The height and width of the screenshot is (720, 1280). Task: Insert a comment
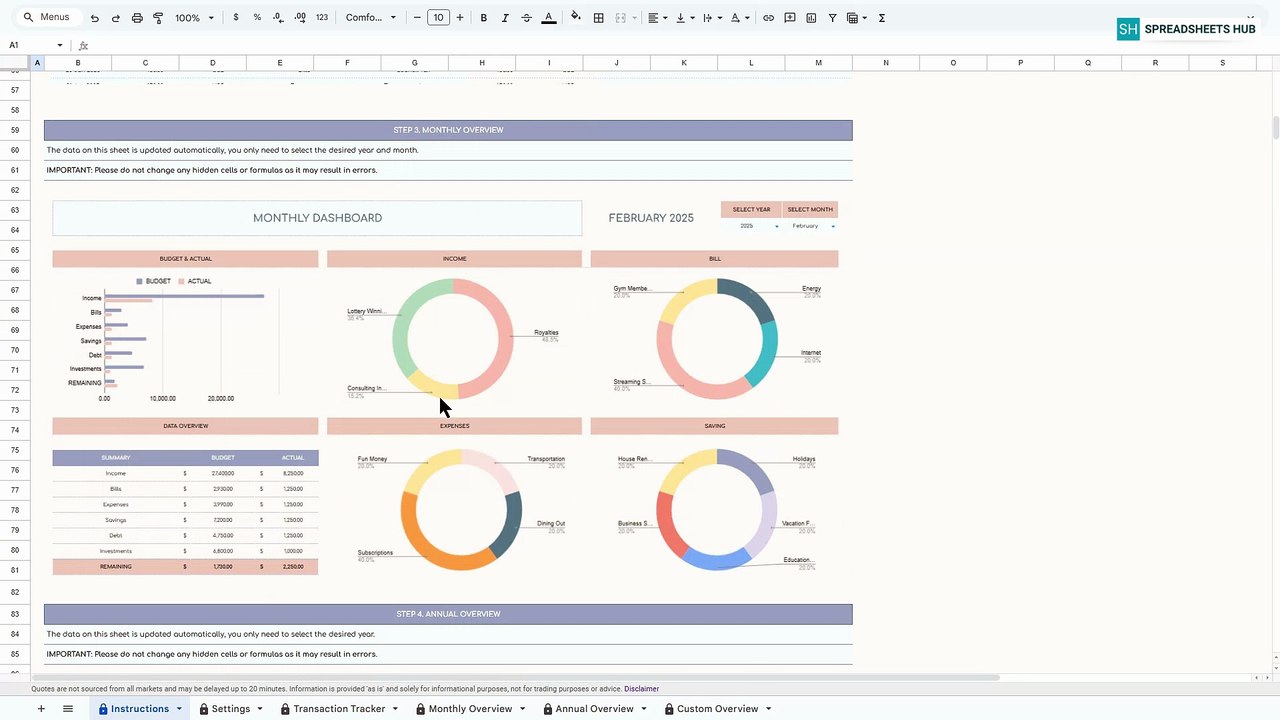(x=790, y=18)
